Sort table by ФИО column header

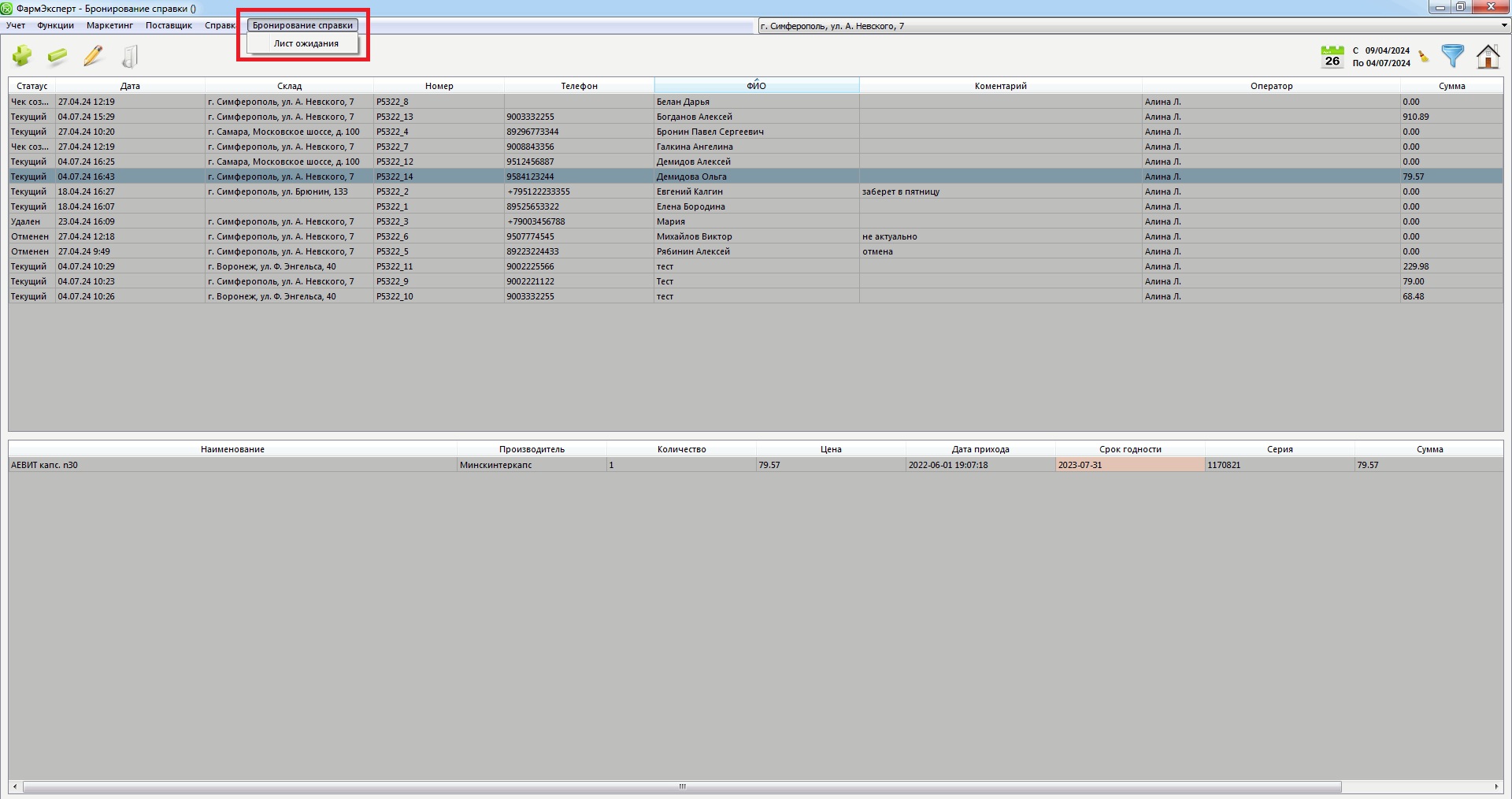756,86
